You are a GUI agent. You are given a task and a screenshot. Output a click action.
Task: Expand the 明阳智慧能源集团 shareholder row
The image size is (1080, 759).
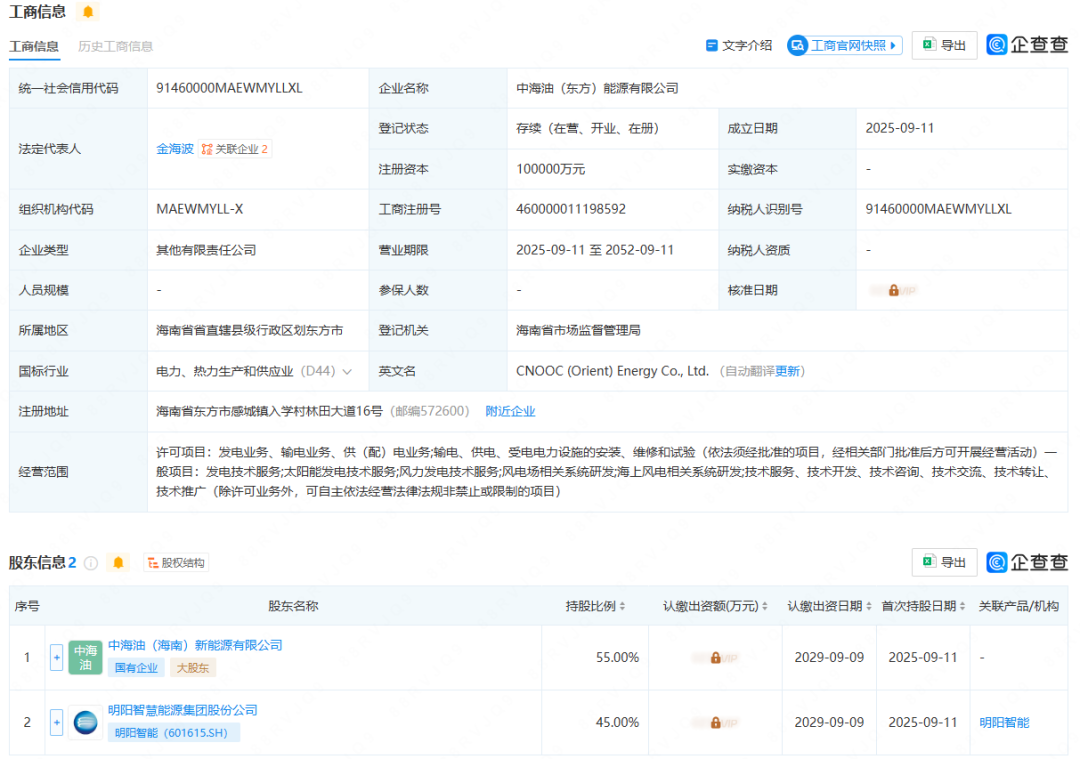[56, 722]
